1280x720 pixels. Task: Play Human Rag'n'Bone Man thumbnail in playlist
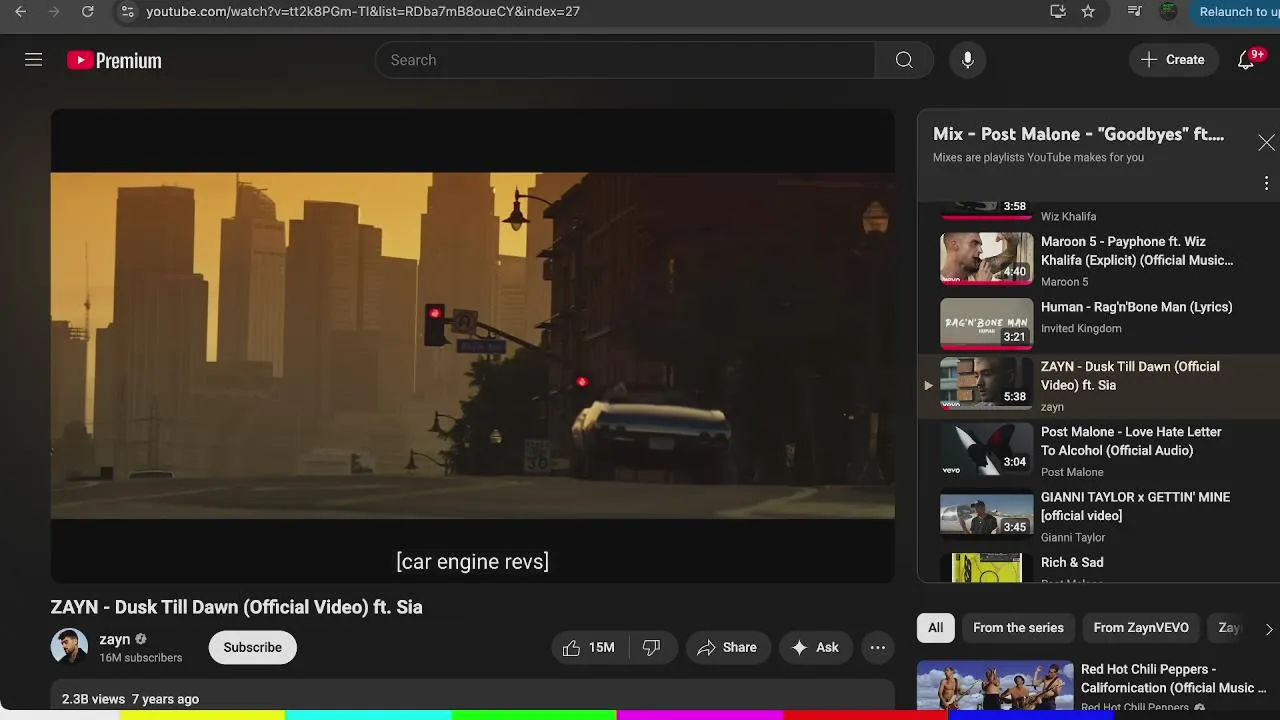[x=986, y=324]
